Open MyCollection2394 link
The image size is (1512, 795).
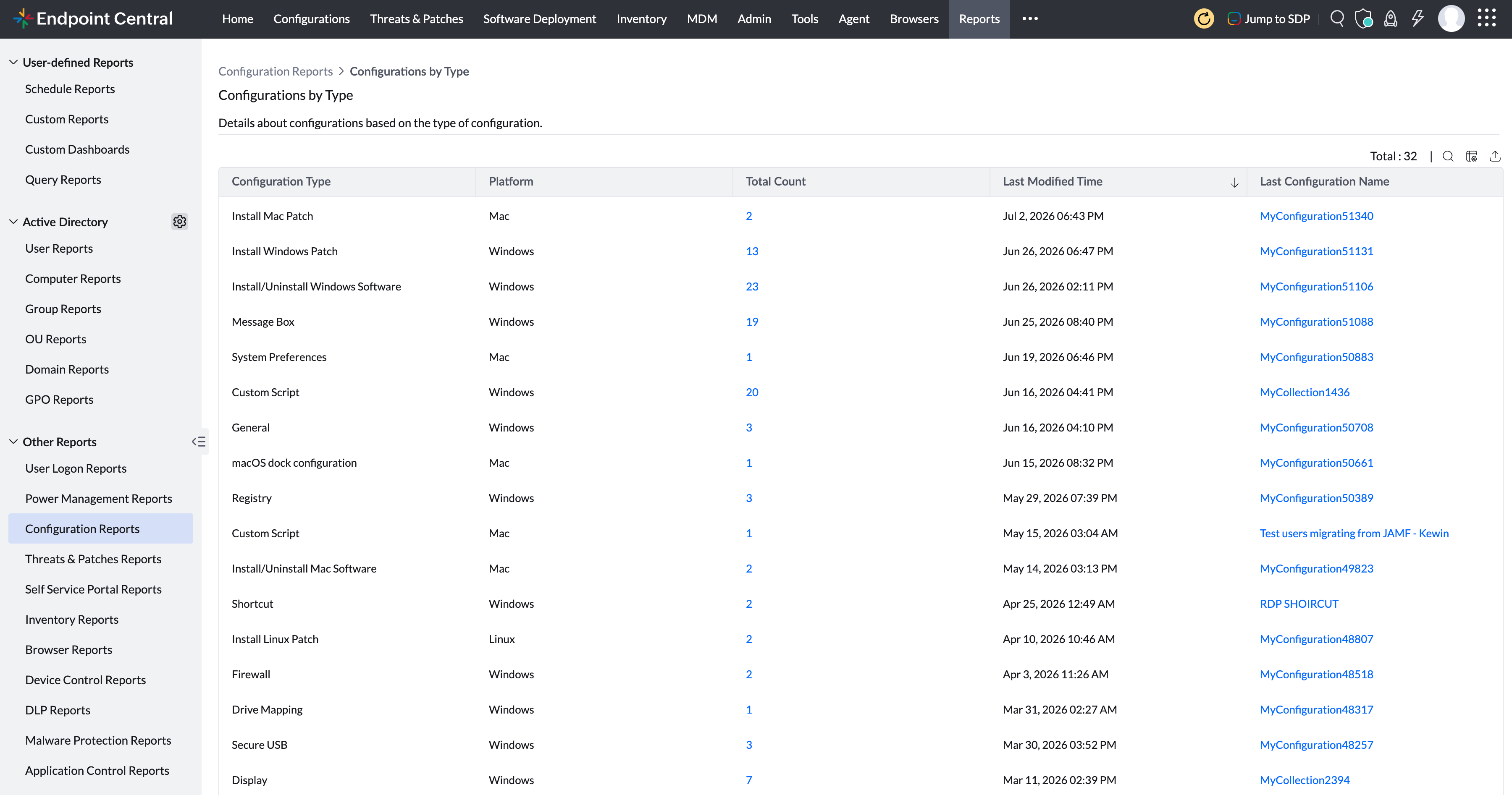[1304, 780]
